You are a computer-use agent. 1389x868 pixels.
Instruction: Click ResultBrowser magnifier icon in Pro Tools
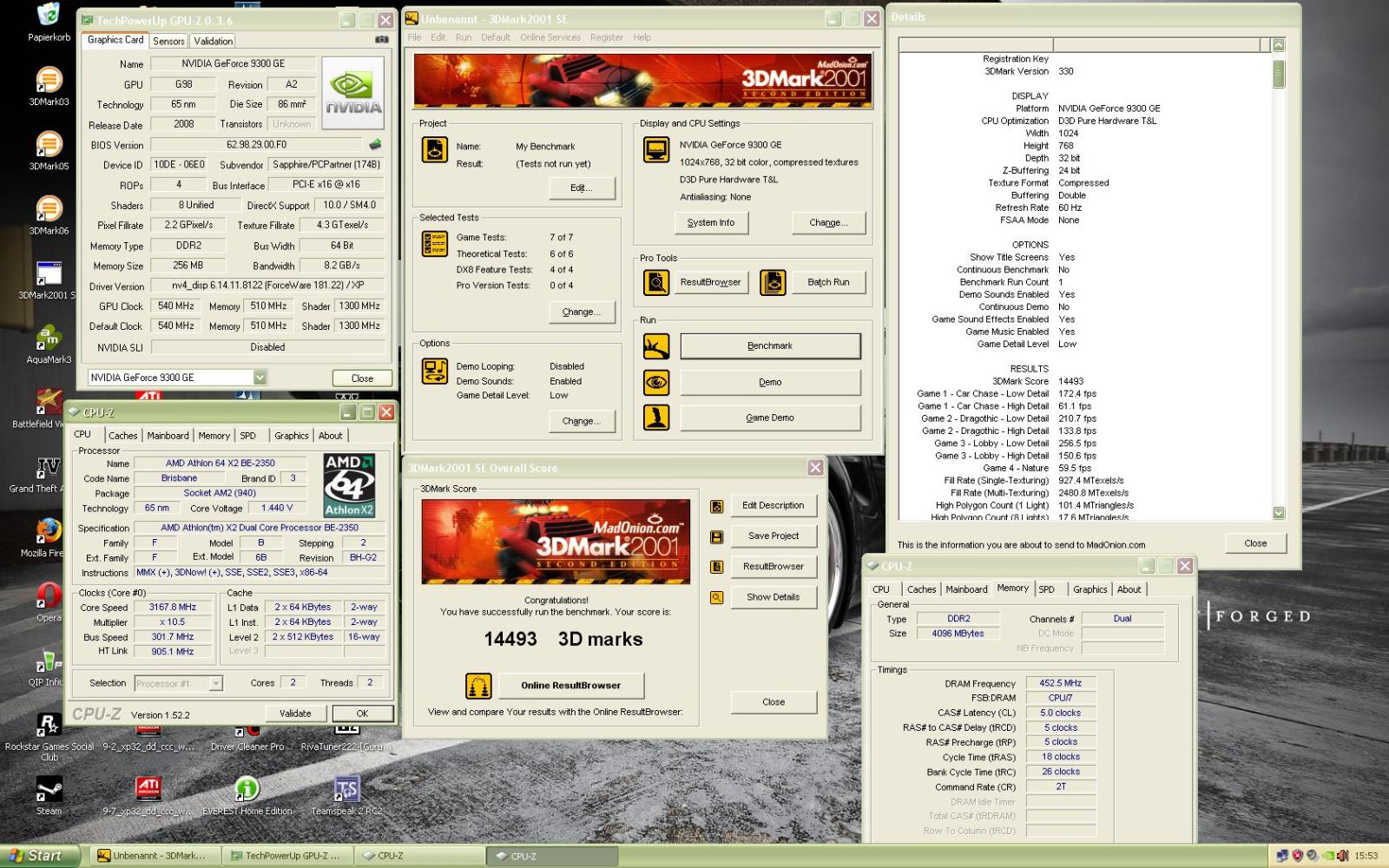(656, 282)
